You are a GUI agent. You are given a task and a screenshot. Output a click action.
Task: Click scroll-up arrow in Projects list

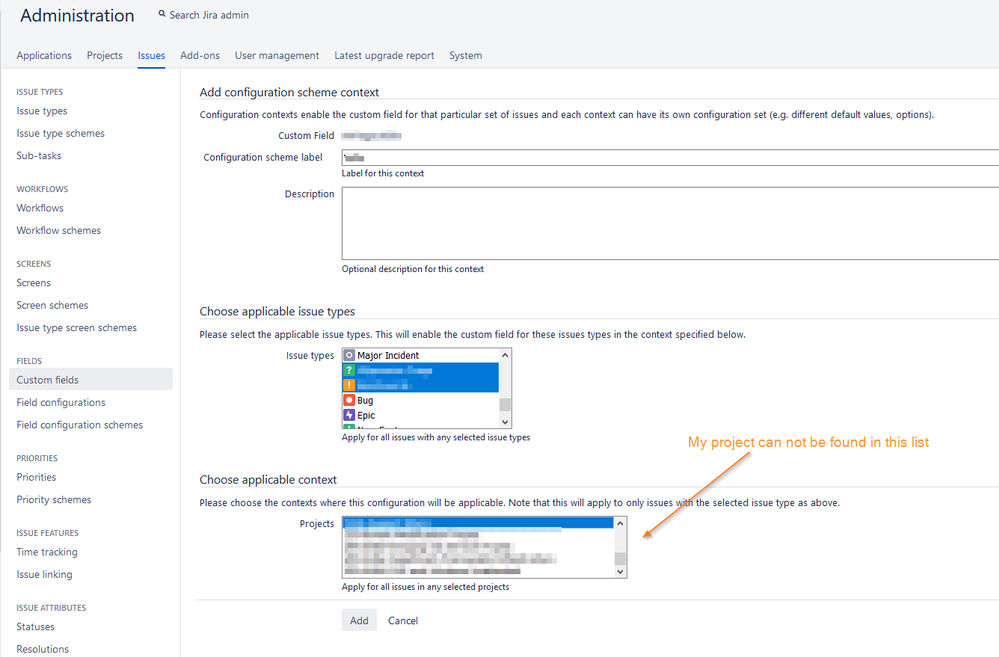pyautogui.click(x=621, y=523)
